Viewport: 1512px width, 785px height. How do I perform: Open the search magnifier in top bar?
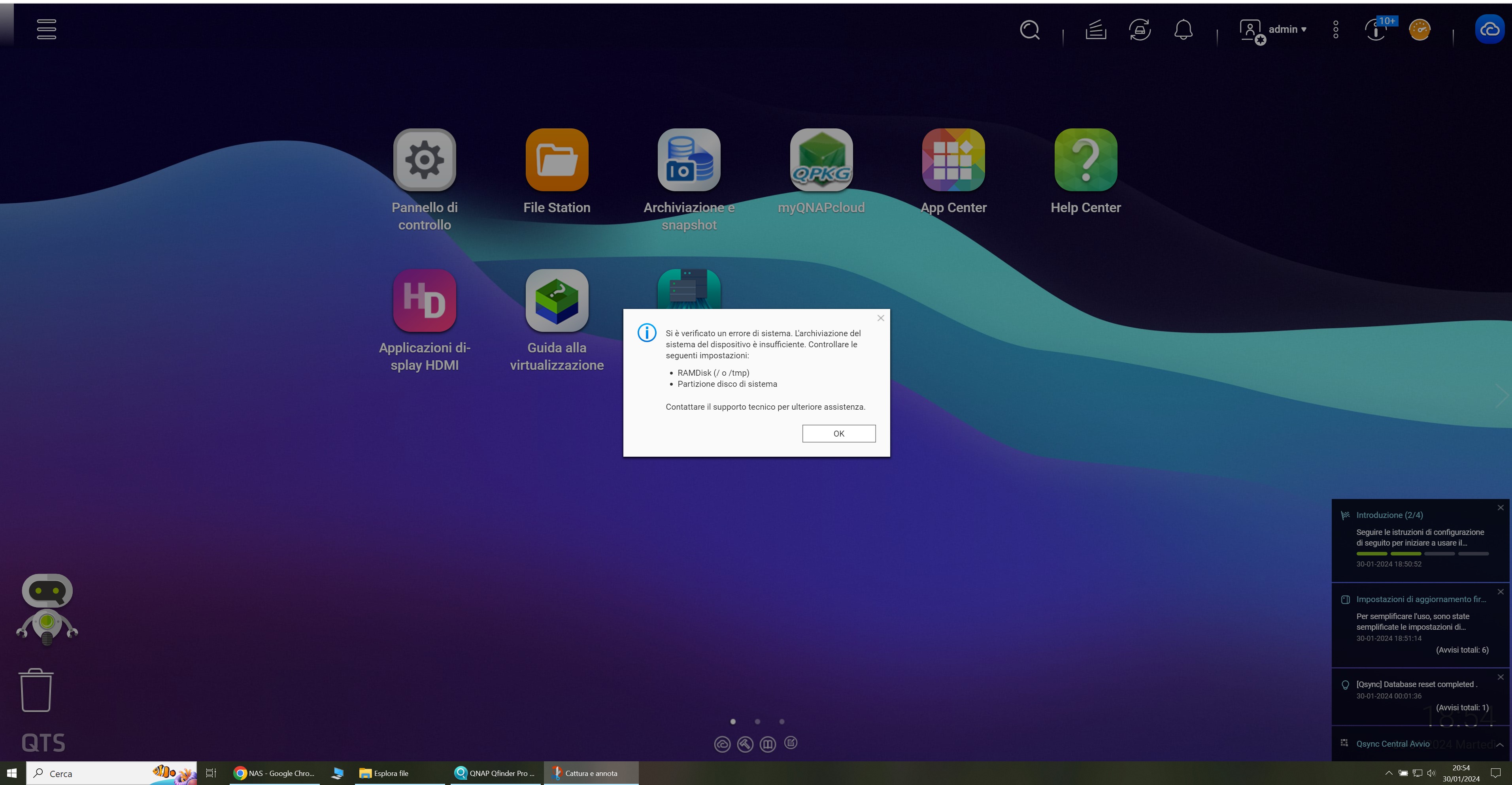[1029, 29]
